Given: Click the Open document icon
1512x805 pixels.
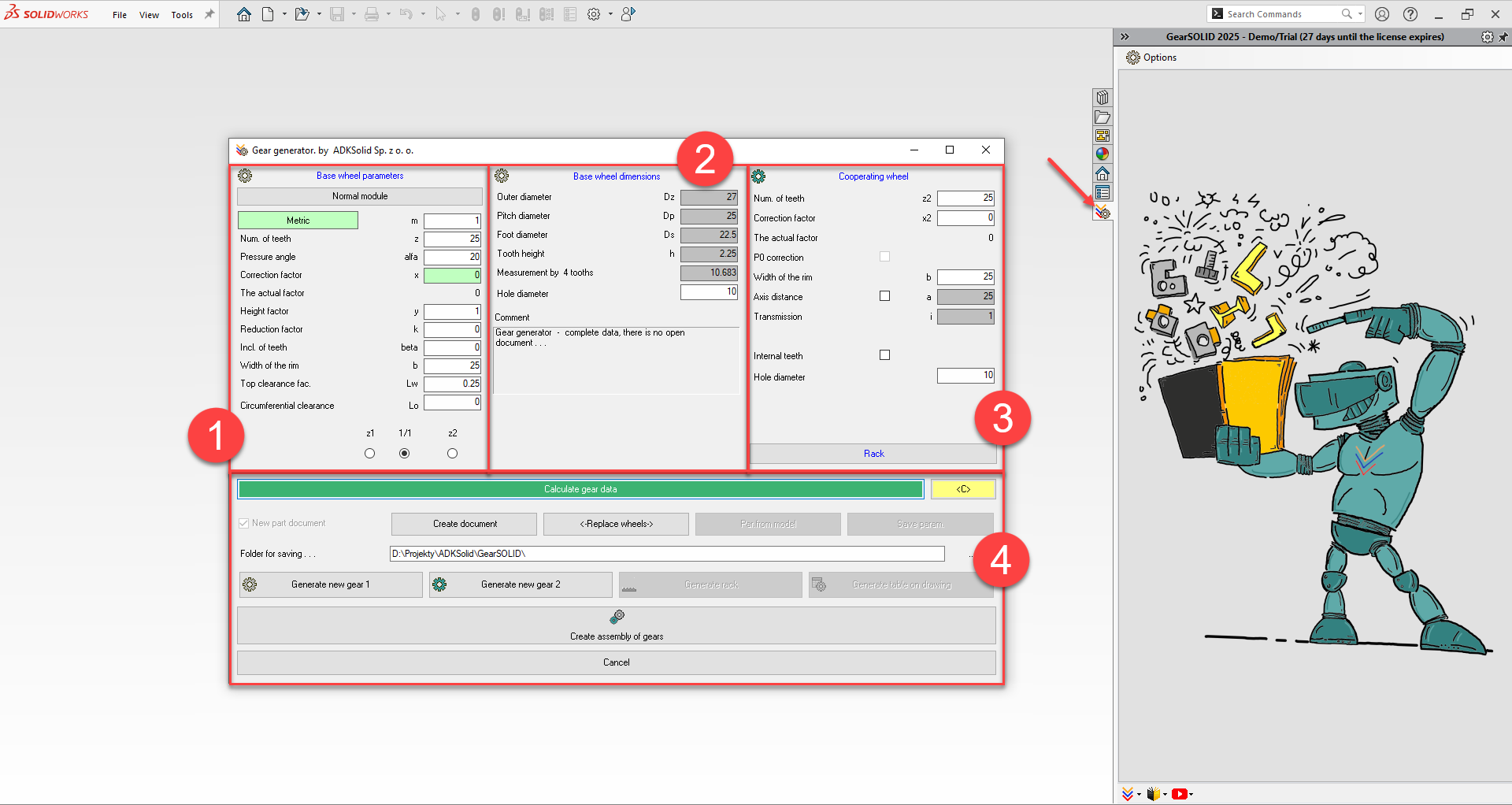Looking at the screenshot, I should [x=302, y=14].
